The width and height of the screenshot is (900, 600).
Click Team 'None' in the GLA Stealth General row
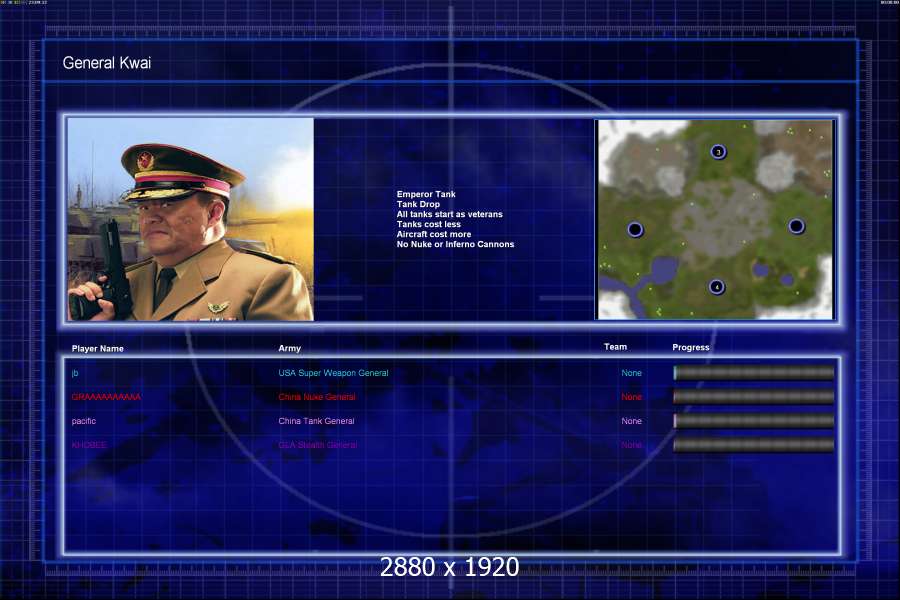(631, 445)
